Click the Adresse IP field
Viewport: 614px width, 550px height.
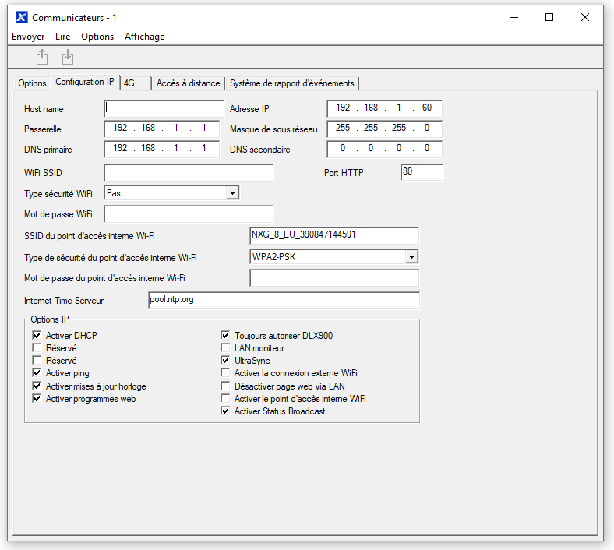pos(385,108)
